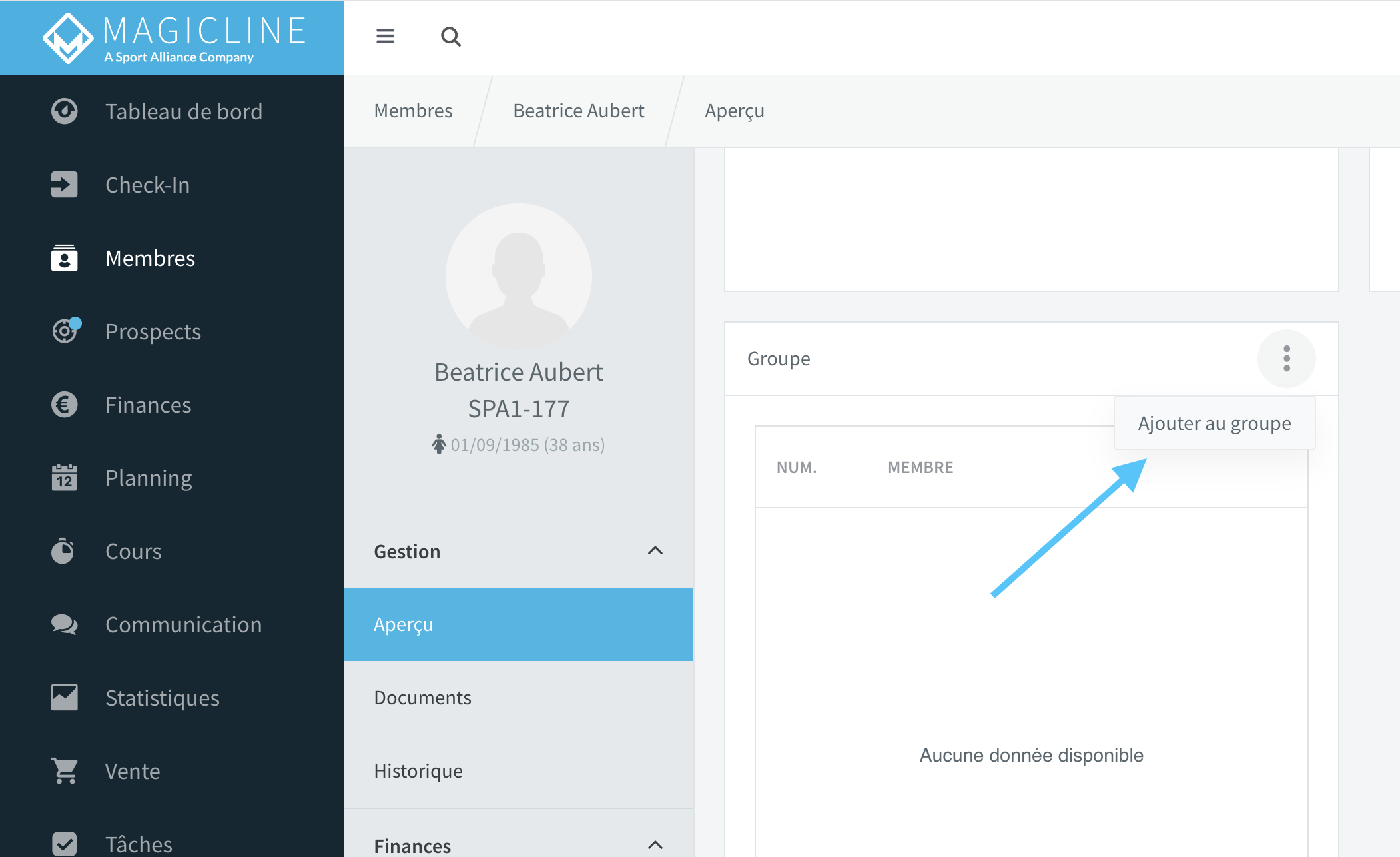Click the Tableau de bord gauge icon
This screenshot has width=1400, height=857.
65,111
